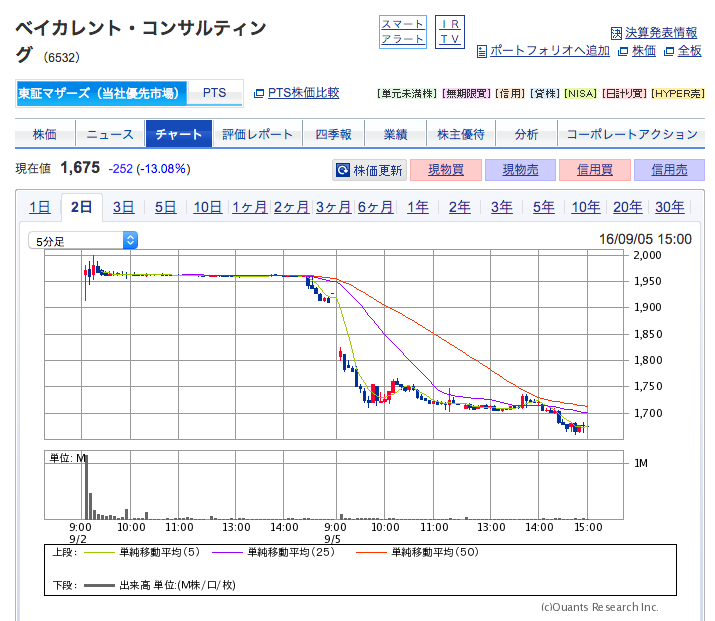Click the new-window icon beside PTS株価比較
The width and height of the screenshot is (715, 621).
pos(259,93)
